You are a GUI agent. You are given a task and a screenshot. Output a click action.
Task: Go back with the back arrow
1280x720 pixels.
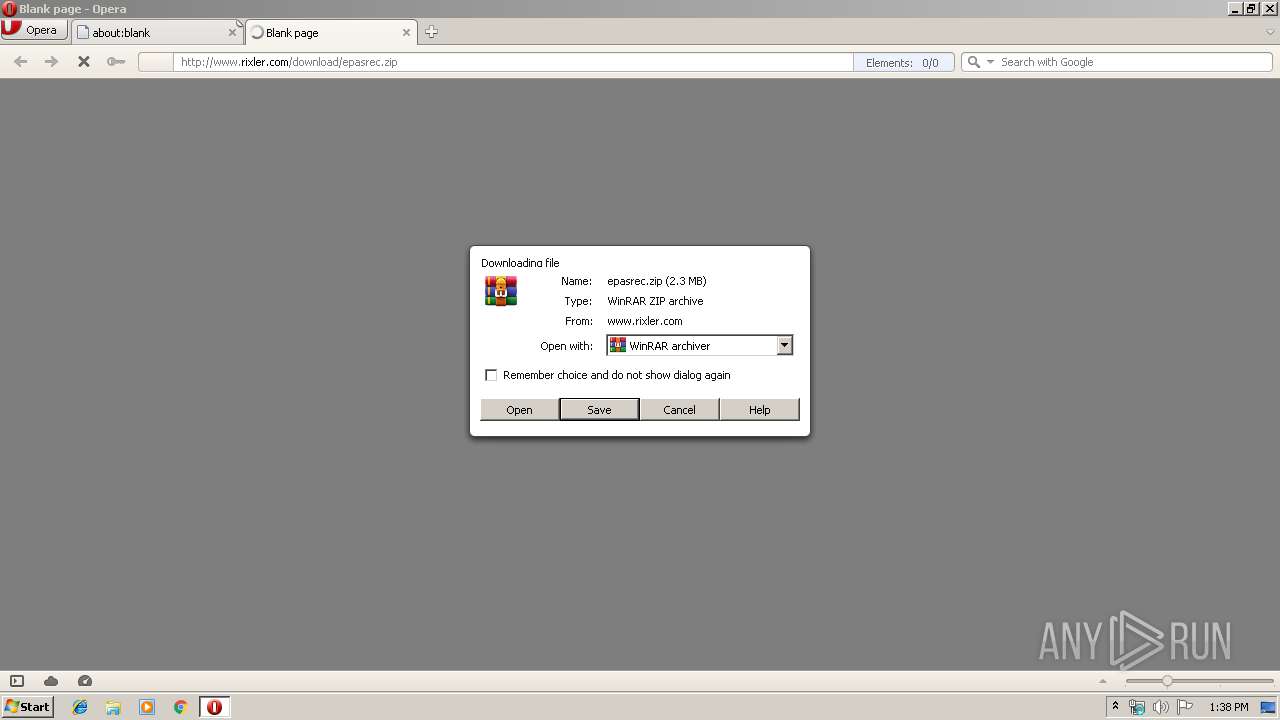(x=20, y=62)
